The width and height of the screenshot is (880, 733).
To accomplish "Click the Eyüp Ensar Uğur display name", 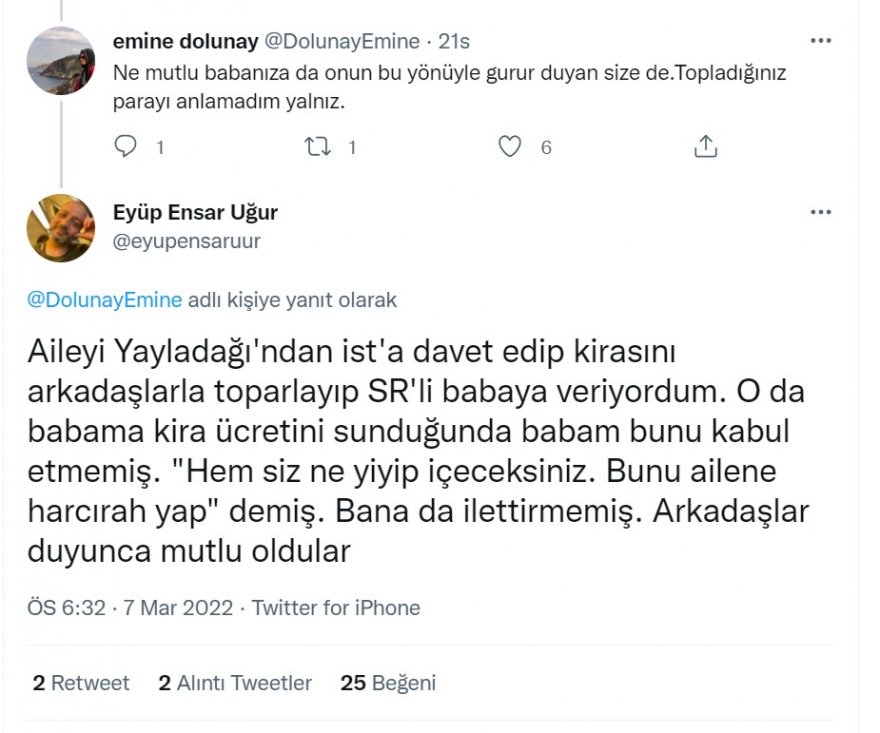I will (x=196, y=212).
